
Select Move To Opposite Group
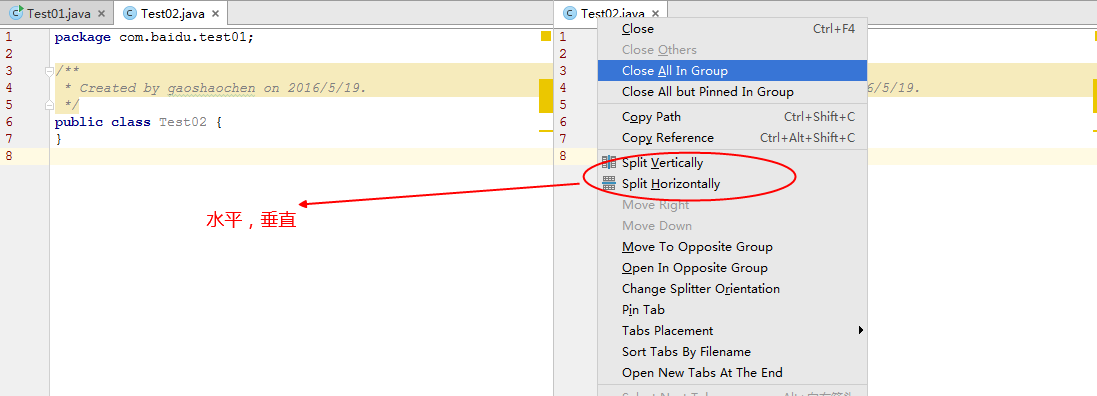732,247
